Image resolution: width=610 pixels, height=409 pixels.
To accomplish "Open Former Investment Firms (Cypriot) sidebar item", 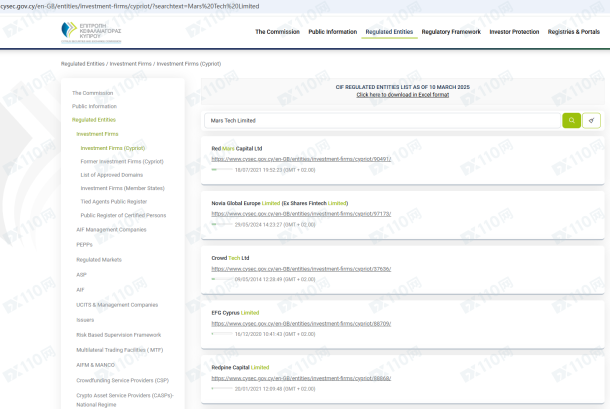I will pyautogui.click(x=122, y=161).
